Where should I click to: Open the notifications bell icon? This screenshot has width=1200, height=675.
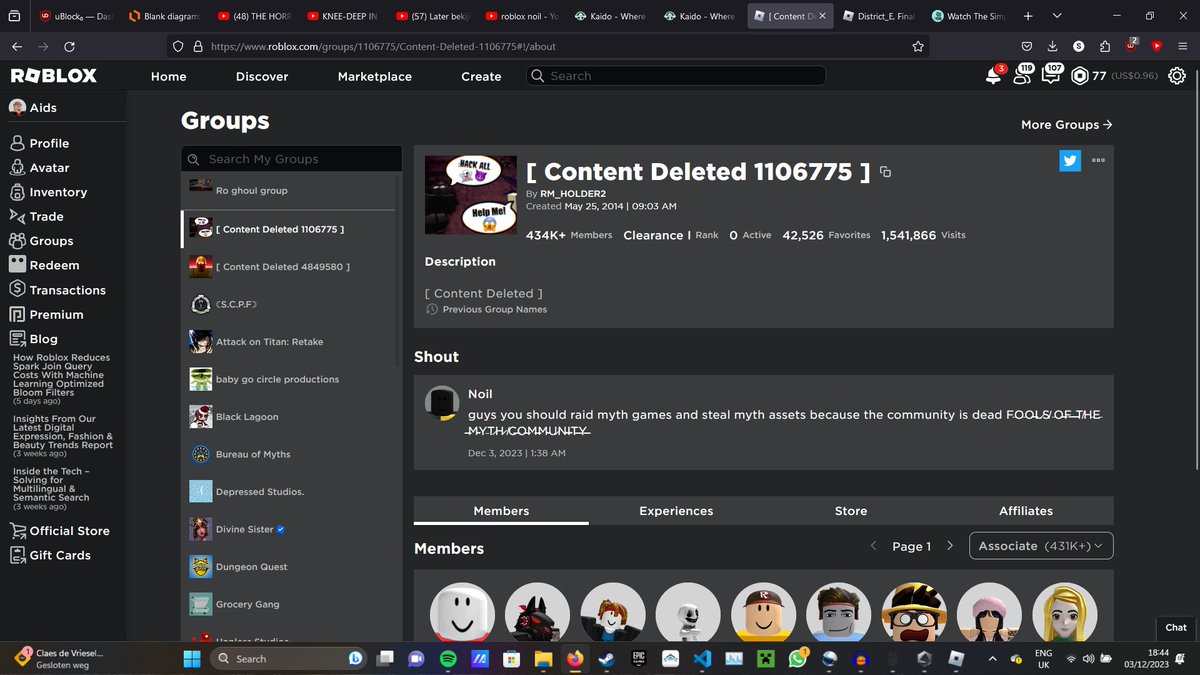coord(994,76)
